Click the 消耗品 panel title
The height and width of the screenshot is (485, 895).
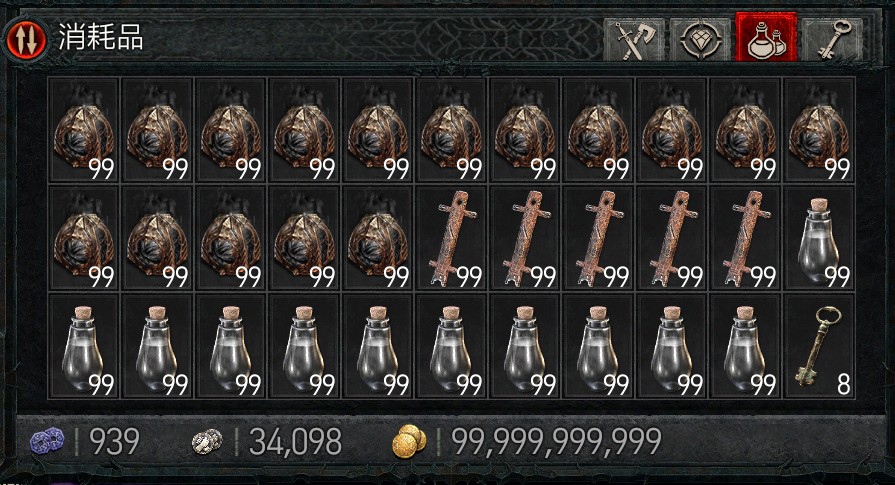click(x=100, y=38)
